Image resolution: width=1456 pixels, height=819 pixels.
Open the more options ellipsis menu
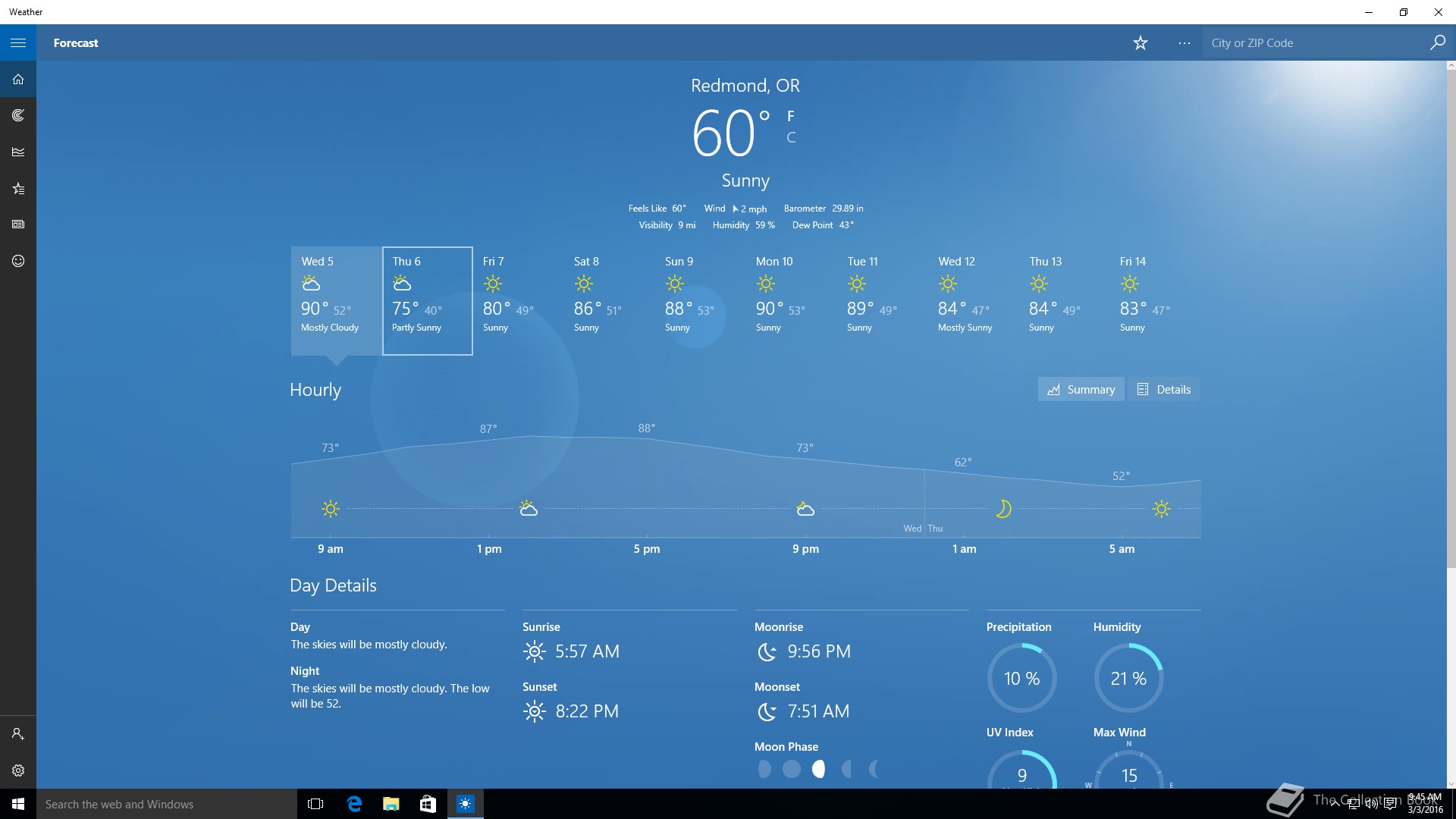point(1184,42)
